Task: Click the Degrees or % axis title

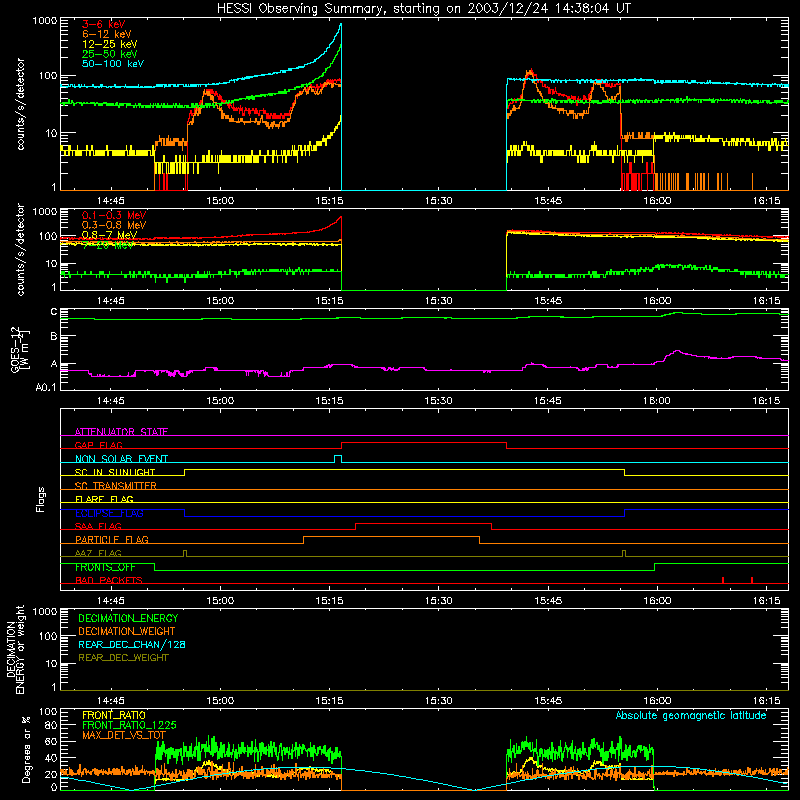Action: pyautogui.click(x=26, y=749)
